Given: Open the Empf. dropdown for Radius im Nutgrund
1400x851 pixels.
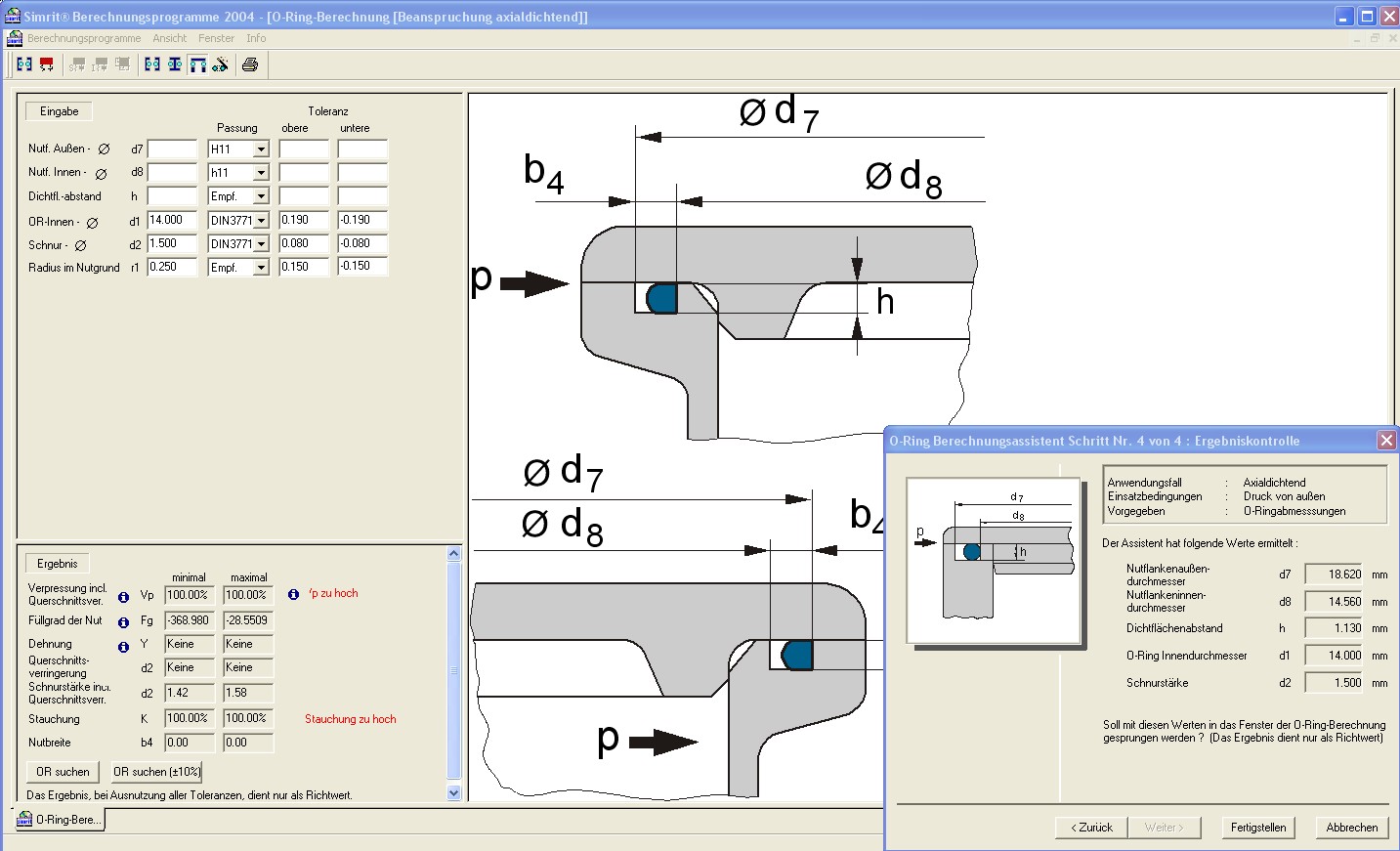Looking at the screenshot, I should [261, 268].
